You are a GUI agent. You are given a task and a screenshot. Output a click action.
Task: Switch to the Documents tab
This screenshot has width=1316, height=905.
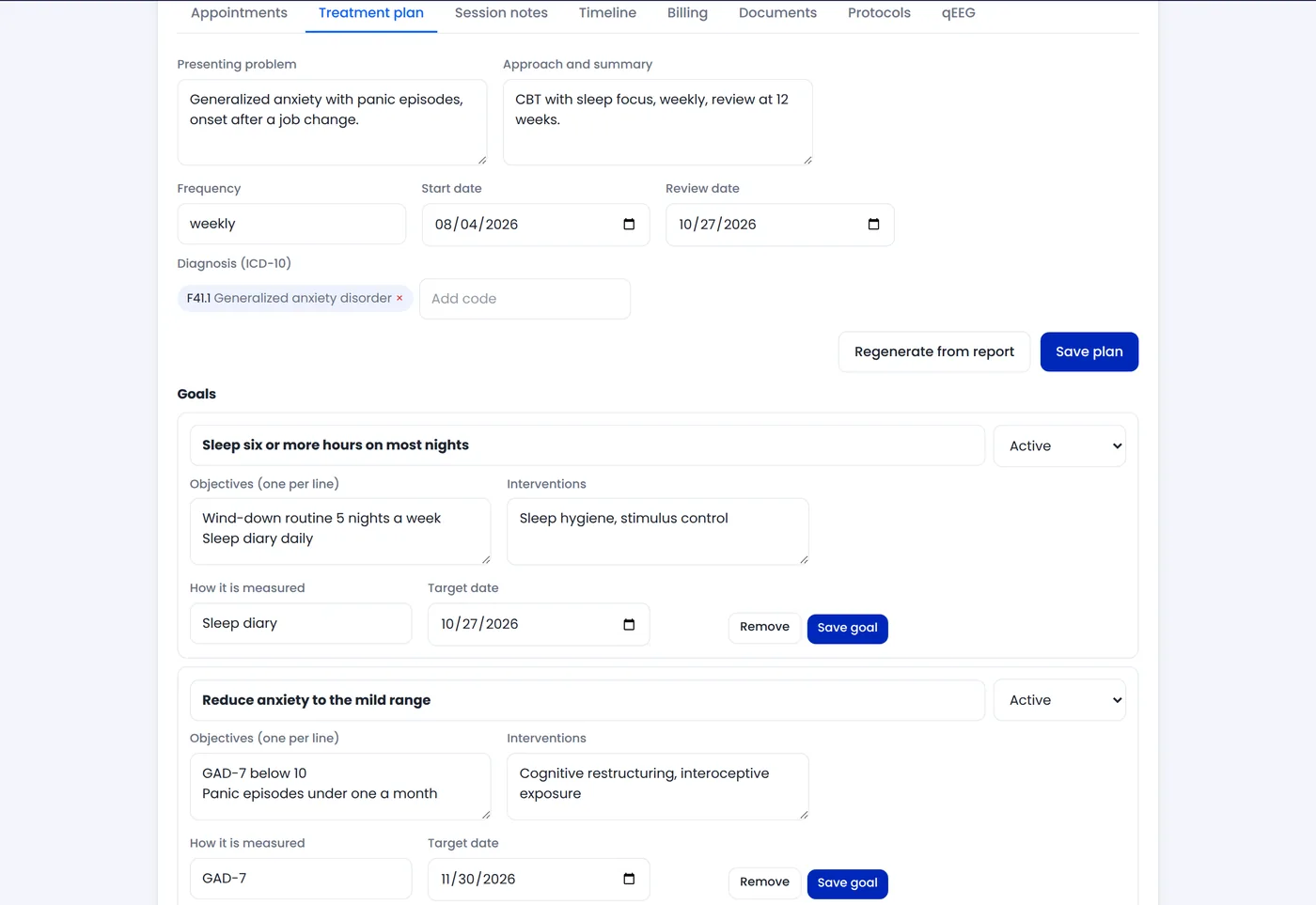pos(777,13)
